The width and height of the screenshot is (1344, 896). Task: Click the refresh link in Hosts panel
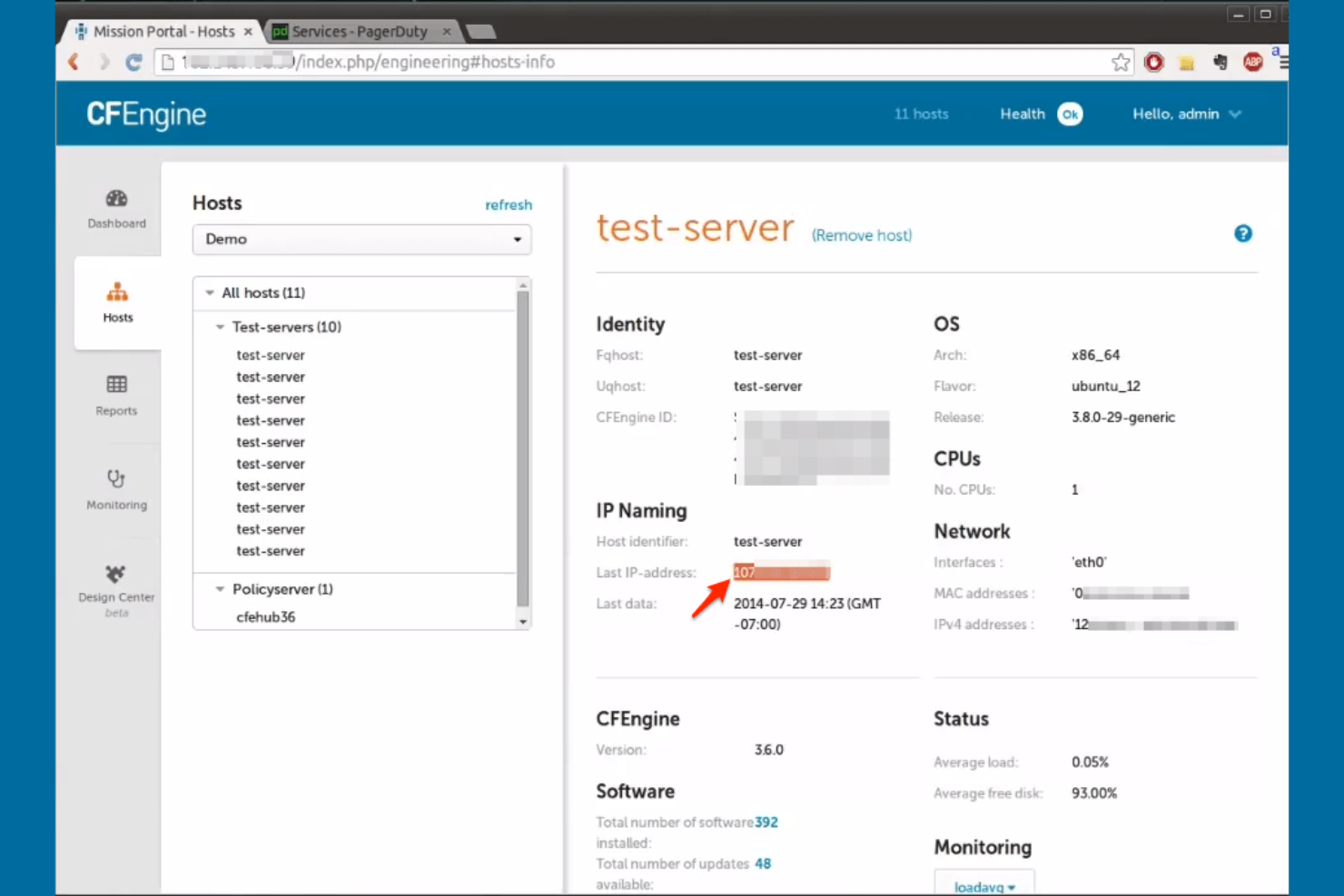509,205
